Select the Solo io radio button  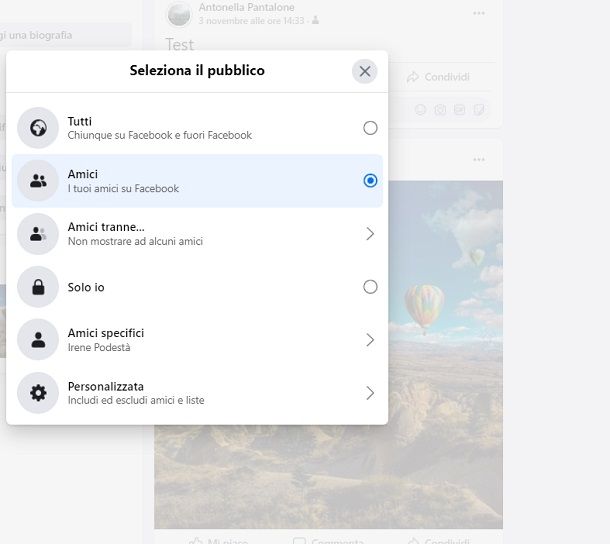370,287
